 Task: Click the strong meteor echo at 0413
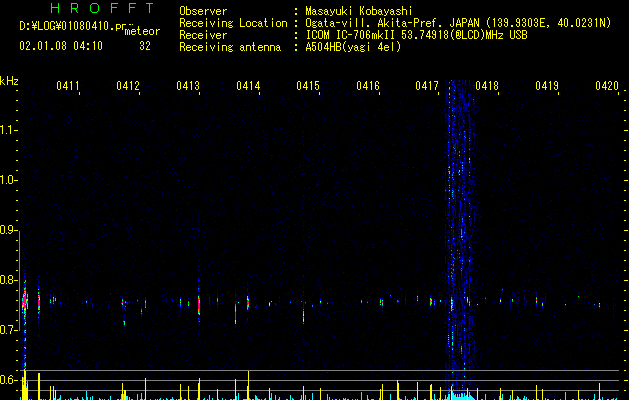[199, 304]
